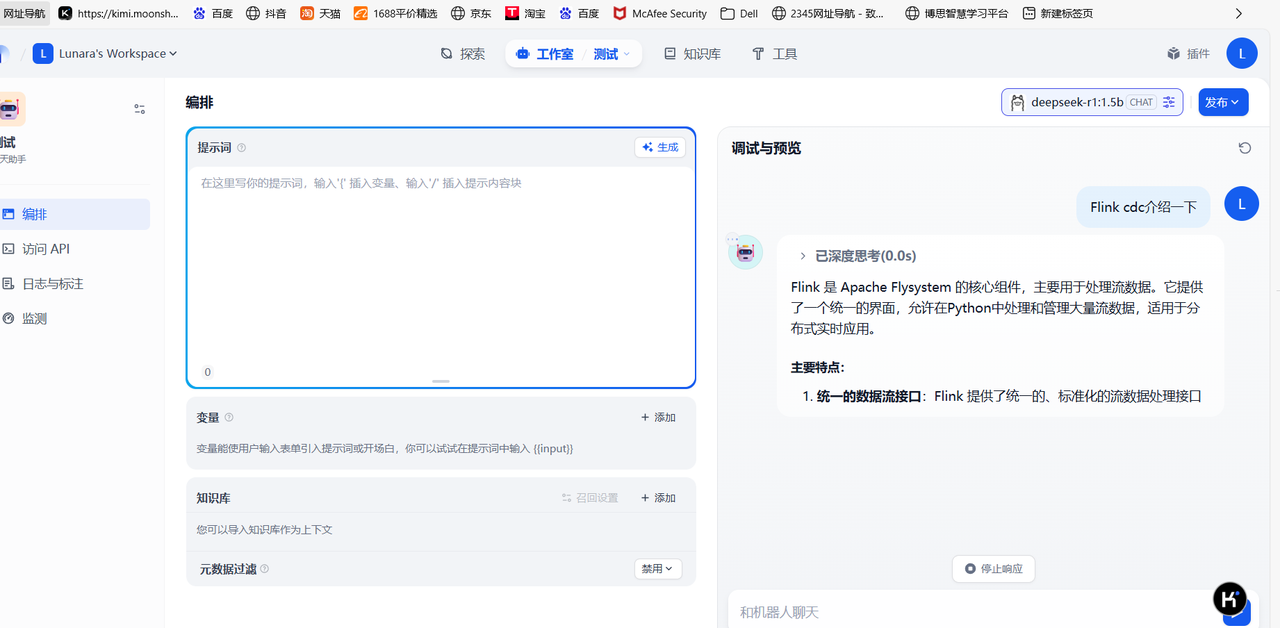The image size is (1280, 628).
Task: Click the app orchestration icon in the left sidebar
Action: [x=12, y=109]
